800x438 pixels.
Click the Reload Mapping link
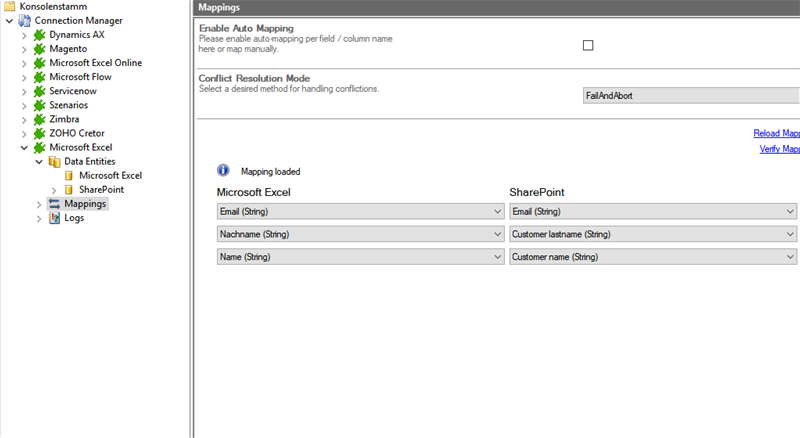coord(776,133)
